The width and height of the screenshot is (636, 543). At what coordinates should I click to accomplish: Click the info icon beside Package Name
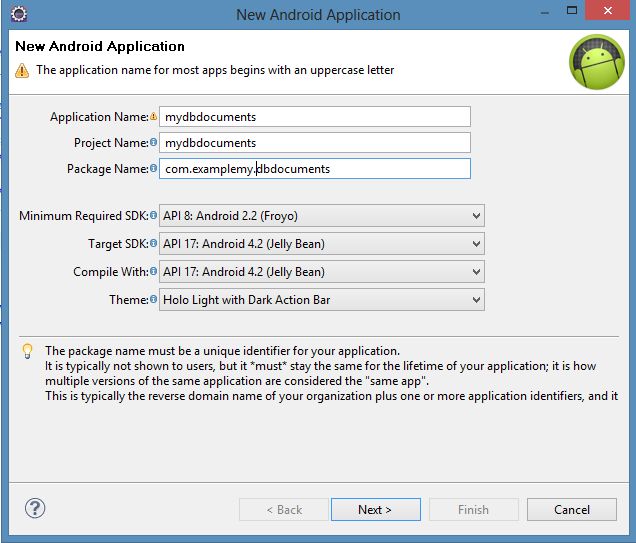tap(153, 168)
